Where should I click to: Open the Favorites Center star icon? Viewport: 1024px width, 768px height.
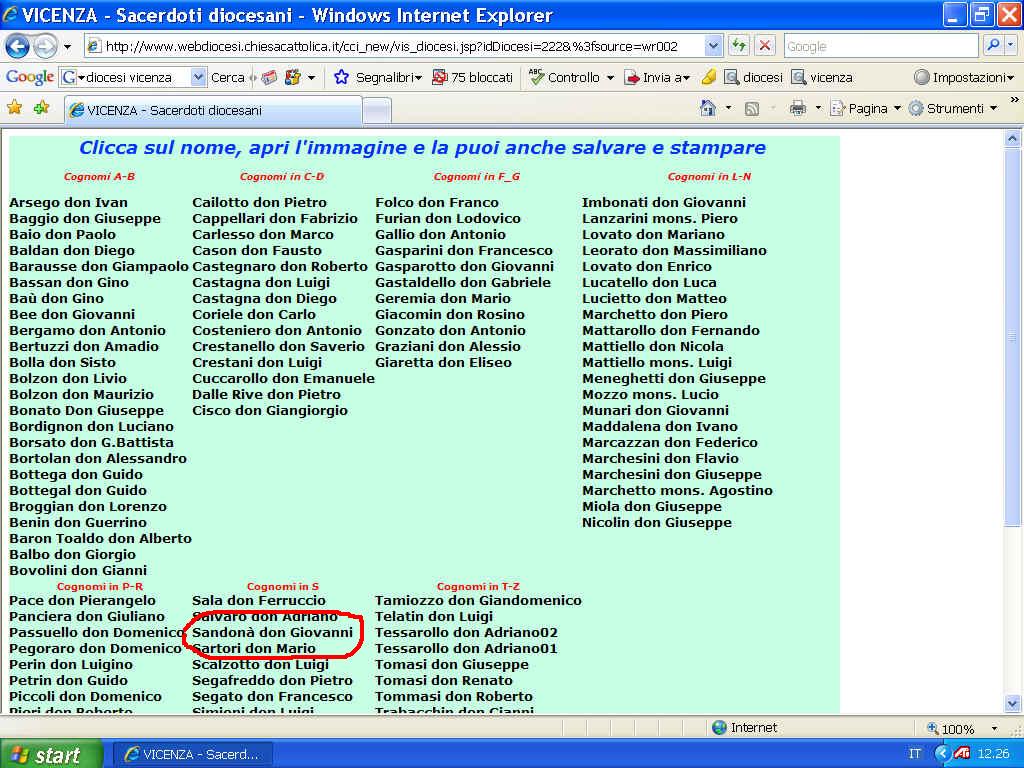[x=15, y=108]
